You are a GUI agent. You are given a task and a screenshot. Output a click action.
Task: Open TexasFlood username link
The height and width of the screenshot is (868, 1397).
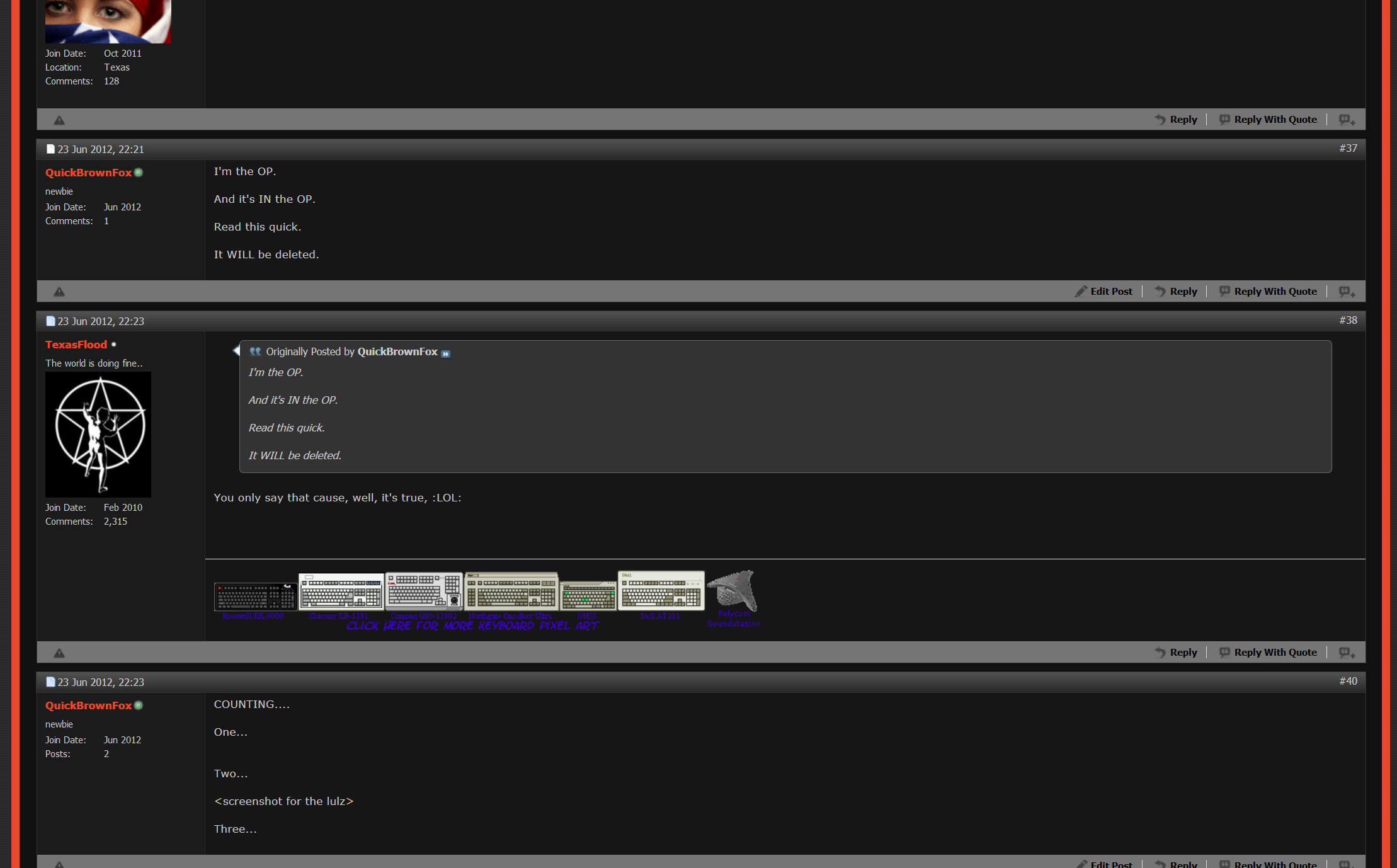(x=76, y=345)
